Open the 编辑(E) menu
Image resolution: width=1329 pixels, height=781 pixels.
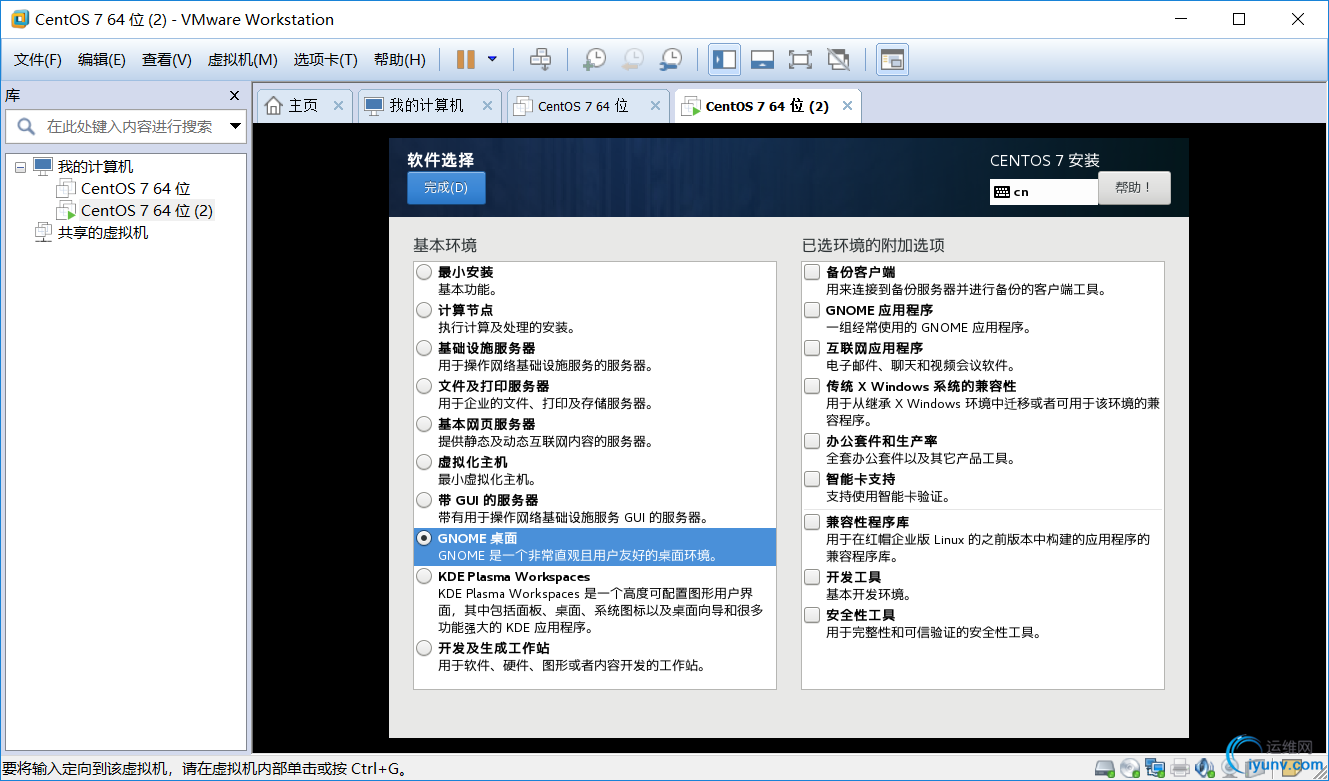coord(102,60)
